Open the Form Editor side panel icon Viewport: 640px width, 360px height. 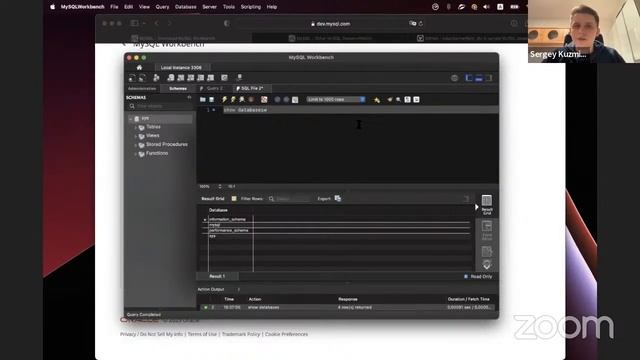pos(487,230)
